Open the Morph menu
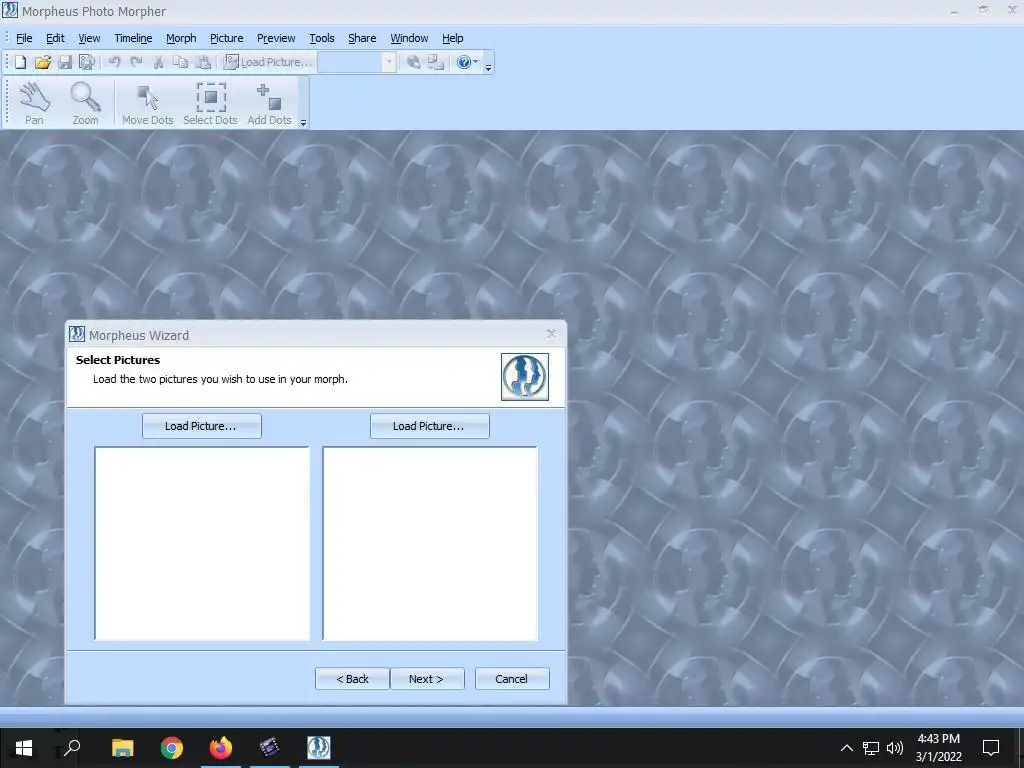 coord(181,38)
